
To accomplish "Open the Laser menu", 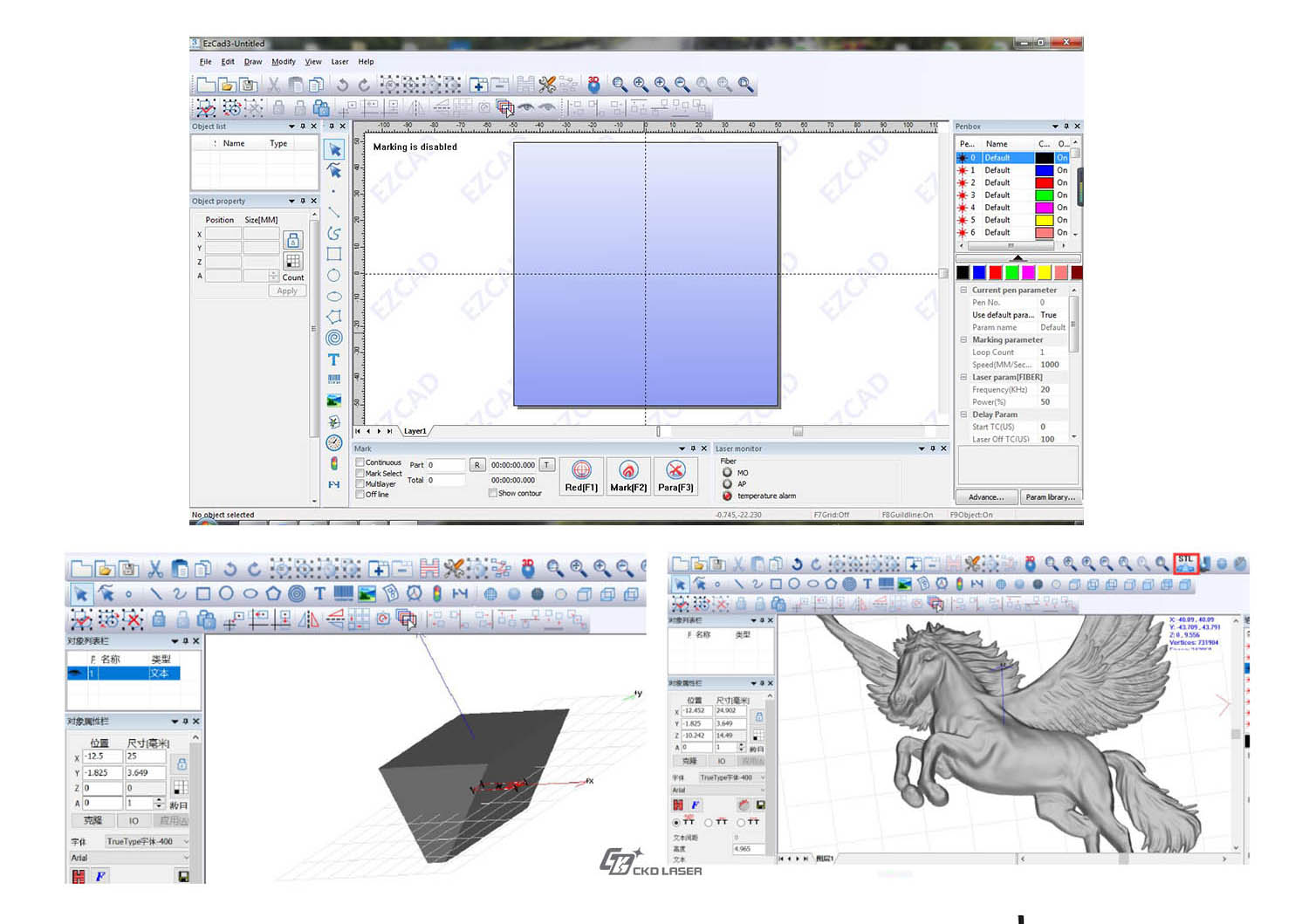I will pyautogui.click(x=339, y=61).
